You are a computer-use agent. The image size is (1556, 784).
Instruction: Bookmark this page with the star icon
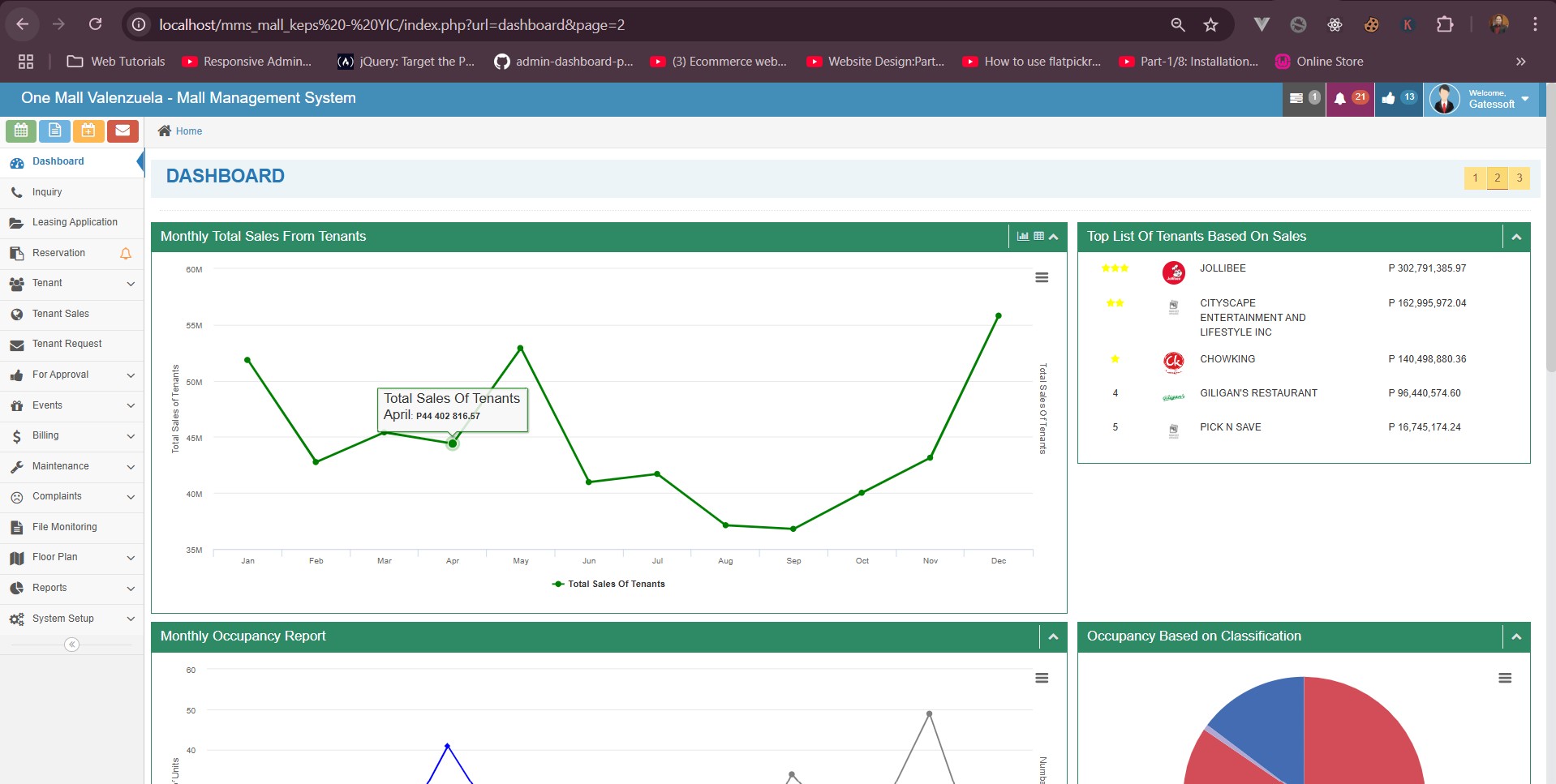coord(1210,25)
